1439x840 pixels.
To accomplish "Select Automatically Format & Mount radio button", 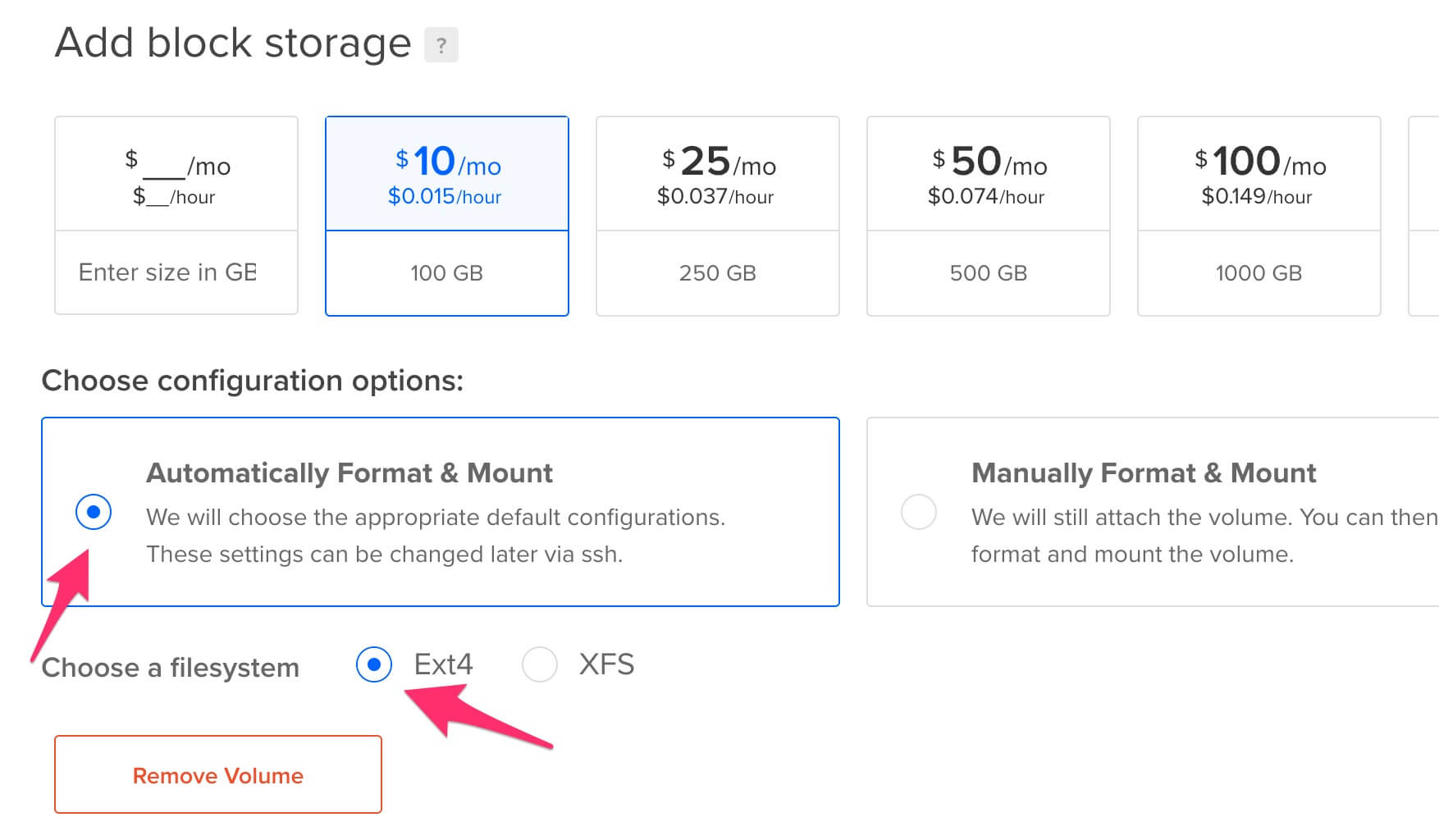I will tap(94, 512).
